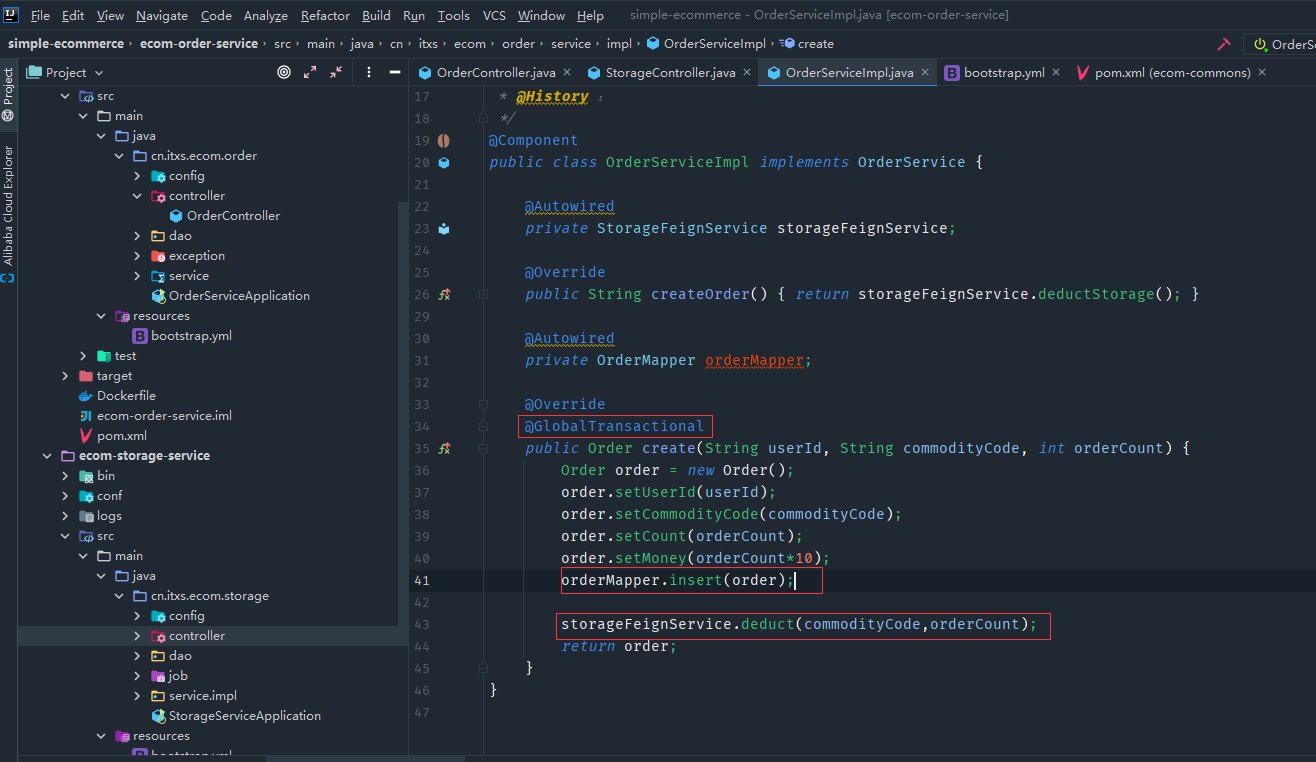Screen dimensions: 1316x762
Task: Select pom.xml in the project tree
Action: click(113, 436)
